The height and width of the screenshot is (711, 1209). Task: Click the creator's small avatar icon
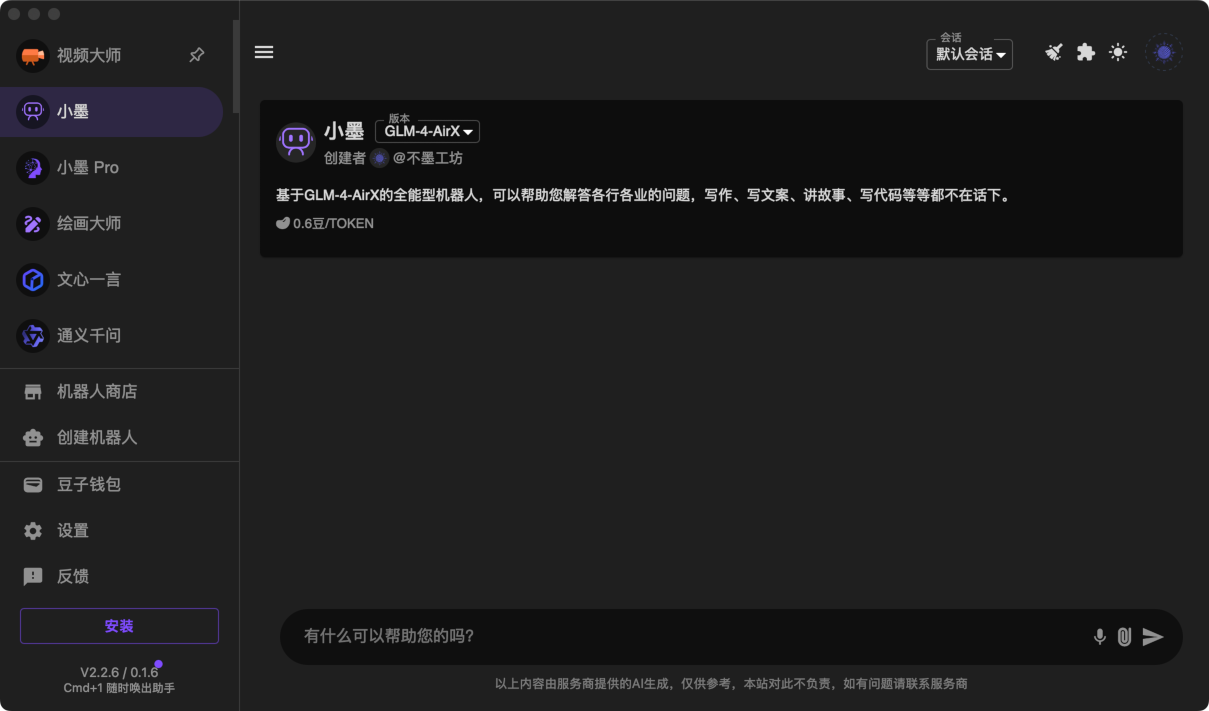pos(380,158)
